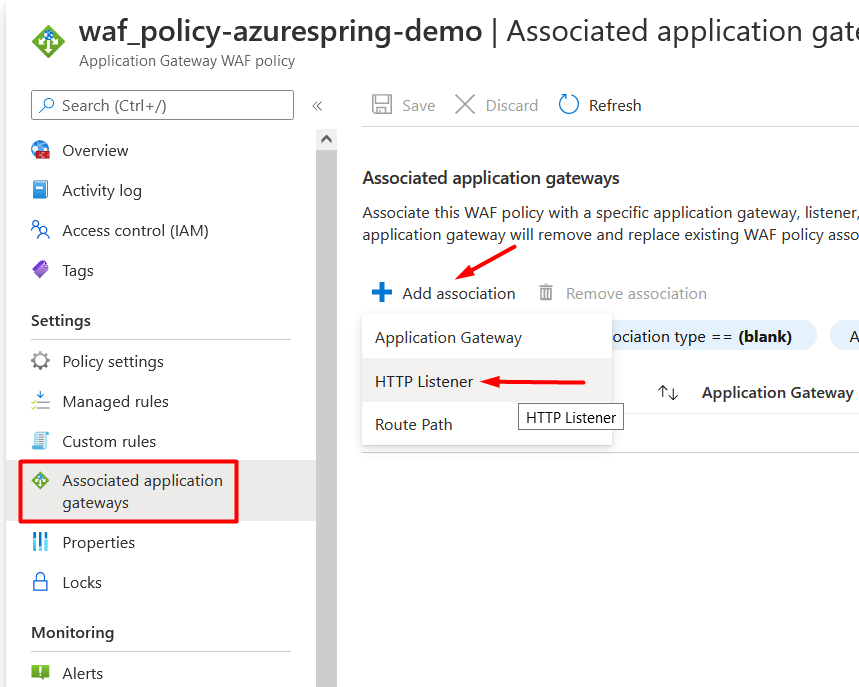The image size is (859, 687).
Task: Click the Activity log book icon
Action: (41, 190)
